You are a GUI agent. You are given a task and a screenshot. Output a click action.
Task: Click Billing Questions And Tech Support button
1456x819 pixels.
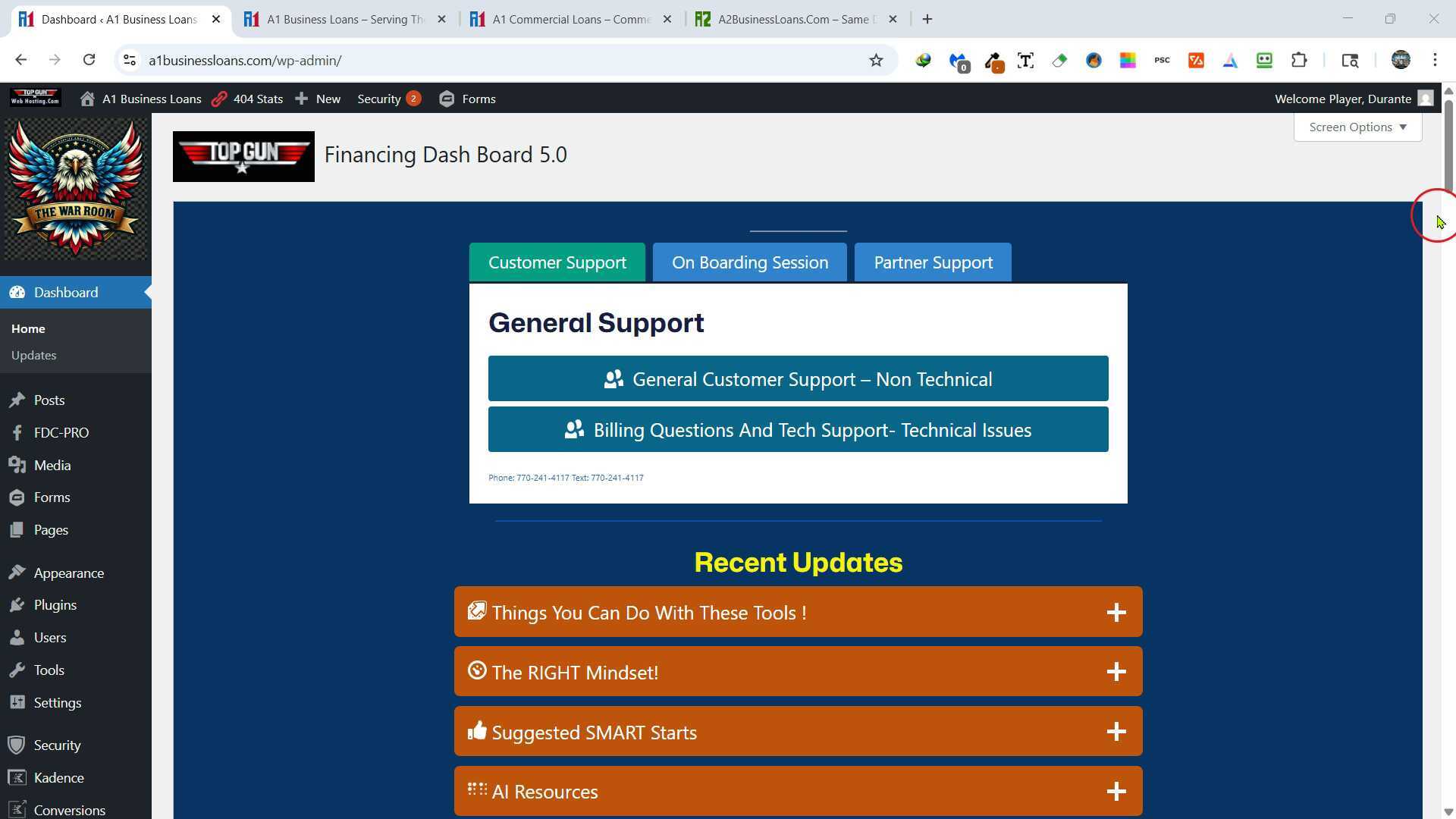[798, 429]
